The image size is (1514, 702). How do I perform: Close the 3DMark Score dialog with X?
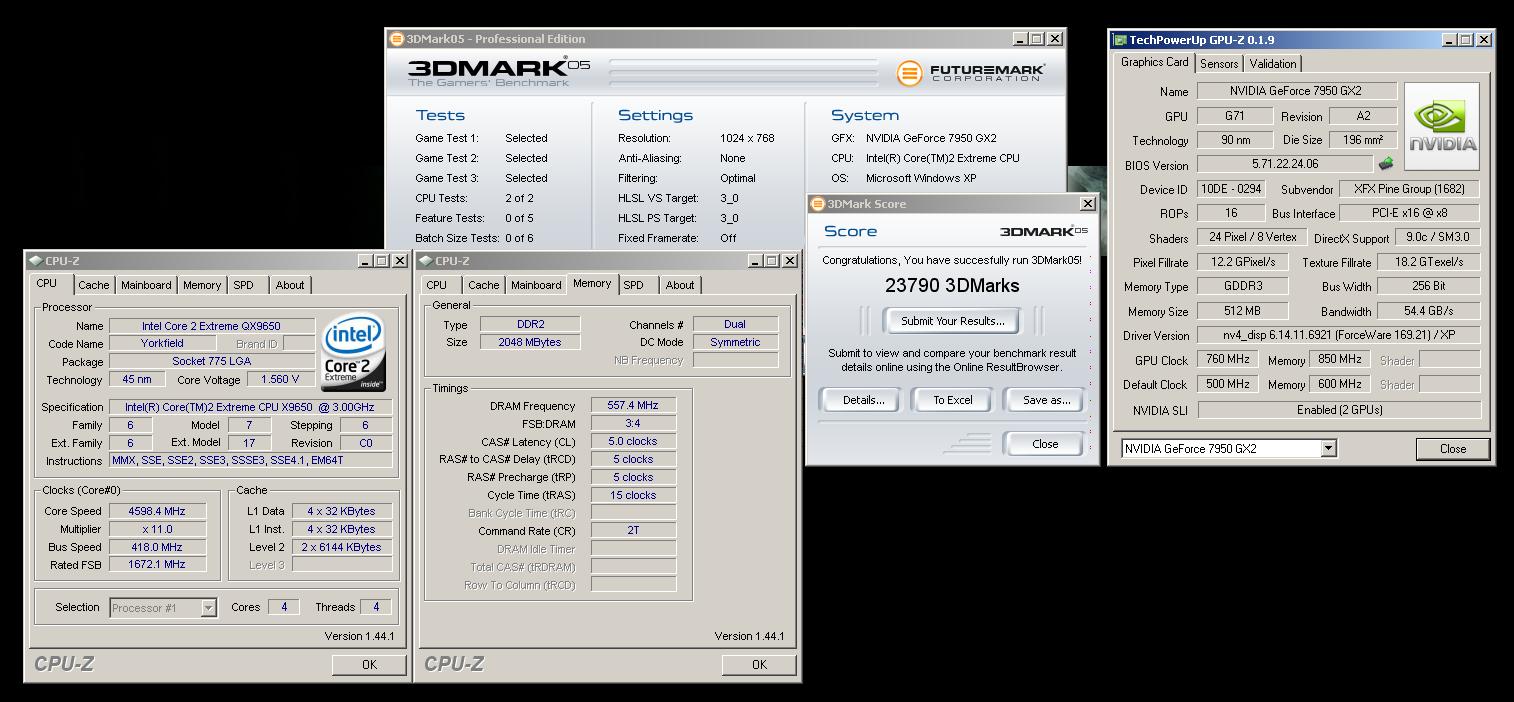(1088, 203)
